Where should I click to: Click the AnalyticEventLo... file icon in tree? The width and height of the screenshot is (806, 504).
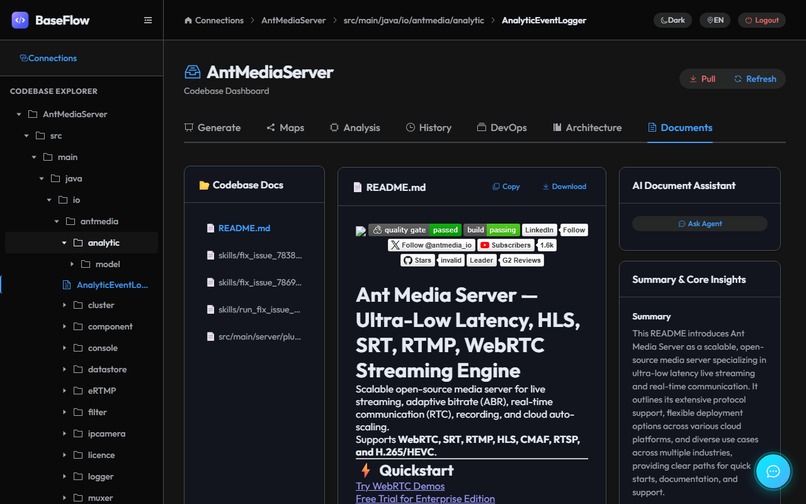pos(67,284)
